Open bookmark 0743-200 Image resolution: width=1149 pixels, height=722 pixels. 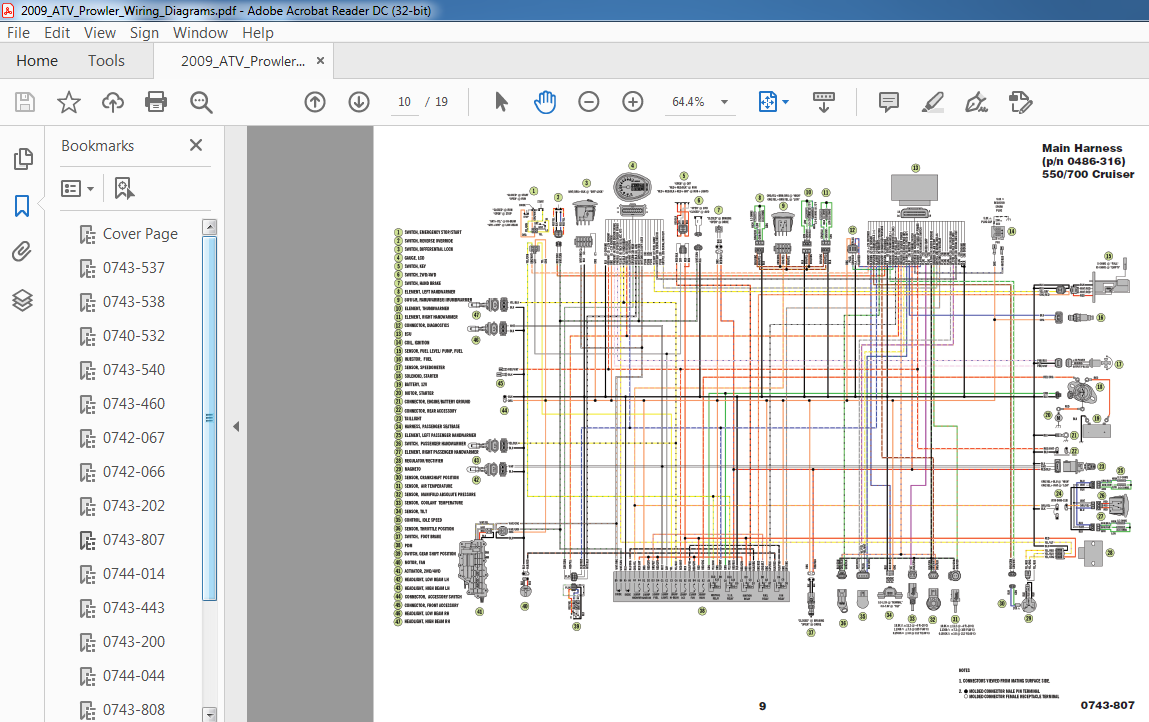pos(133,642)
